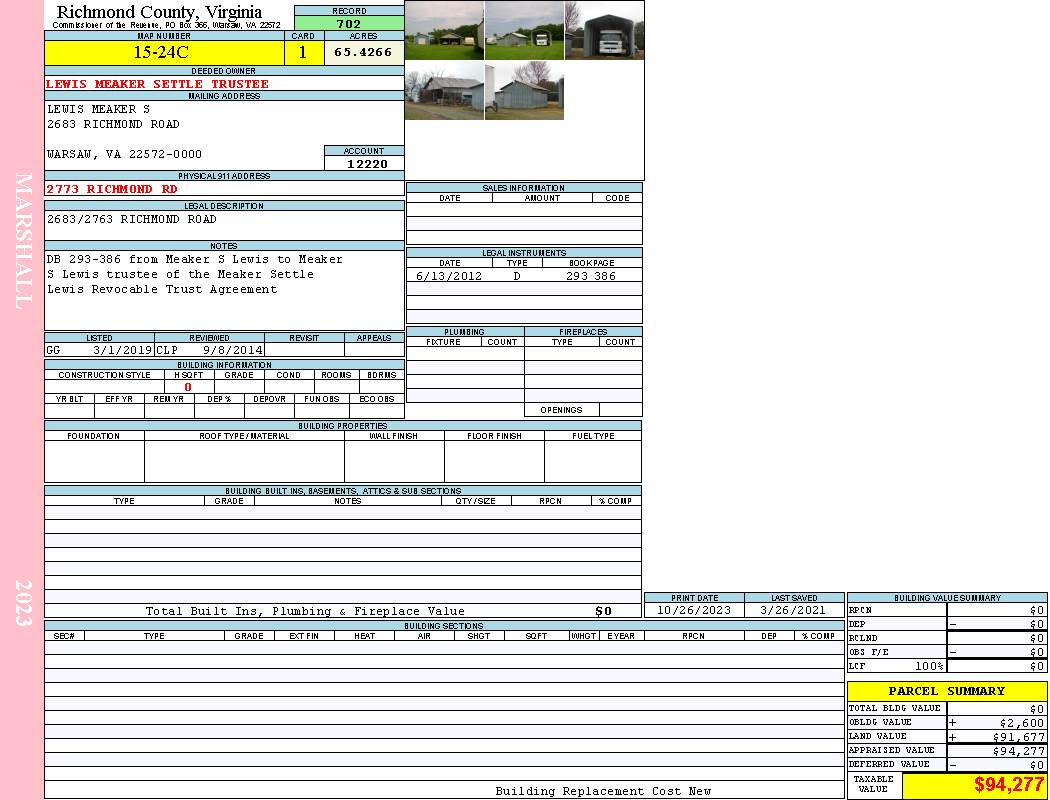Click the print date 10/26/2023 field
Image resolution: width=1050 pixels, height=800 pixels.
tap(693, 610)
